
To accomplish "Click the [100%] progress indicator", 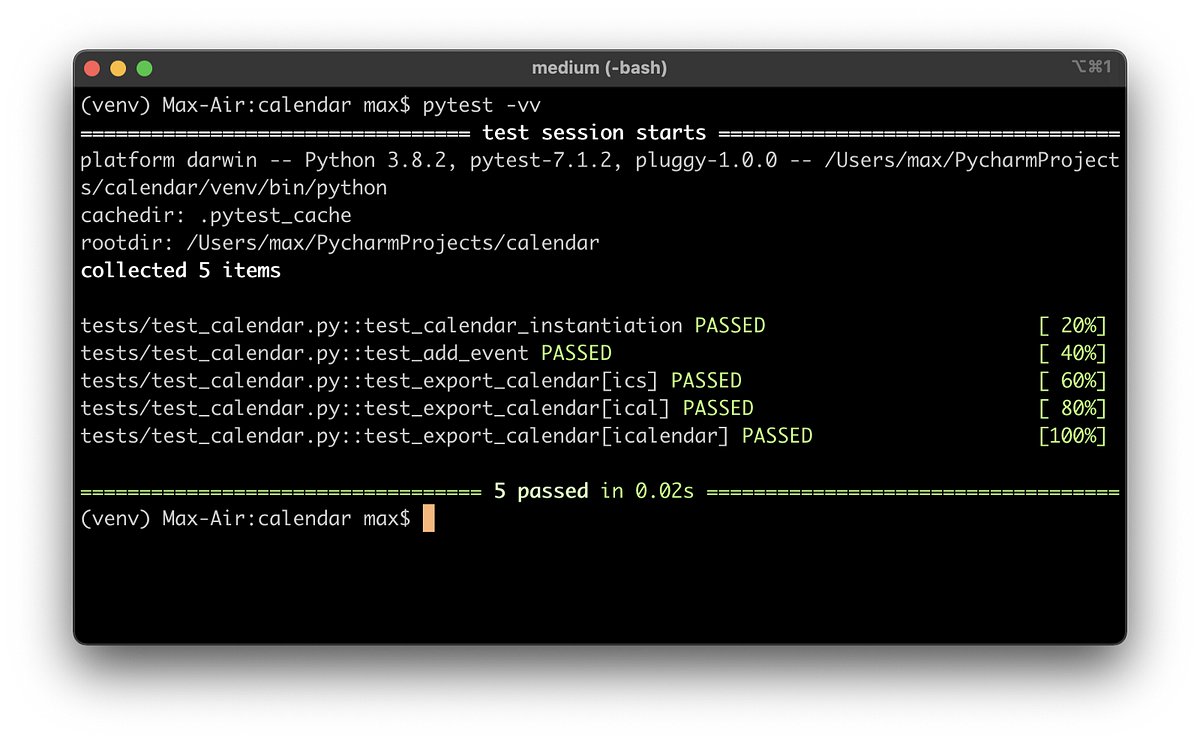I will click(x=1072, y=435).
